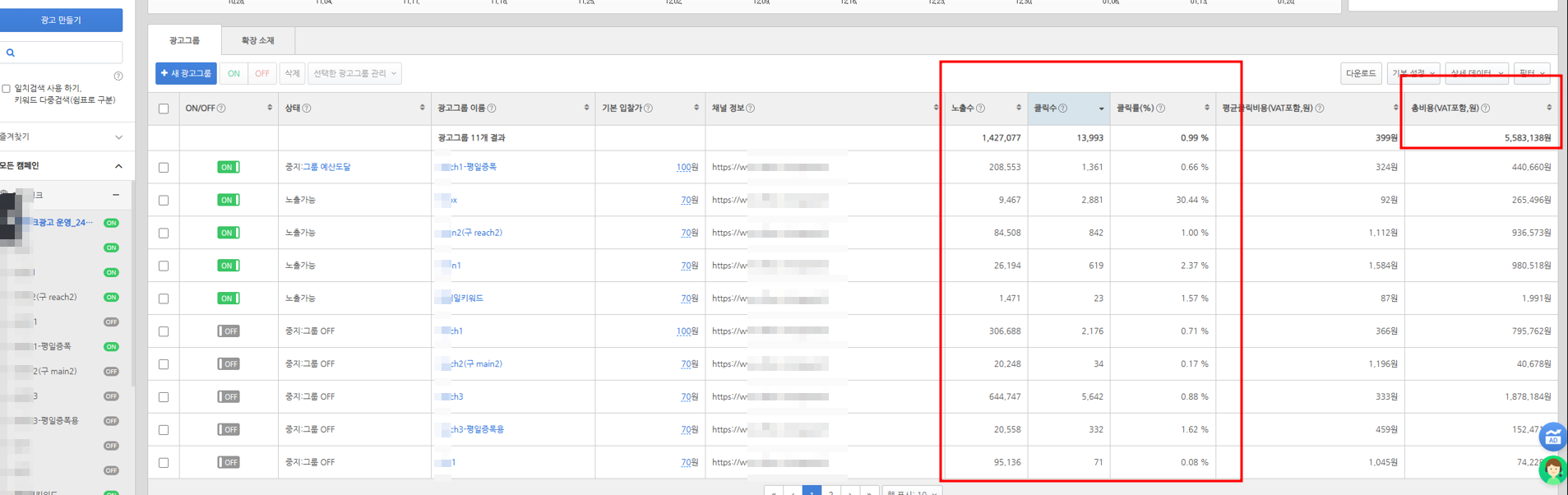Click sort arrows on 기본 입찰가 column
1568x495 pixels.
tap(696, 108)
